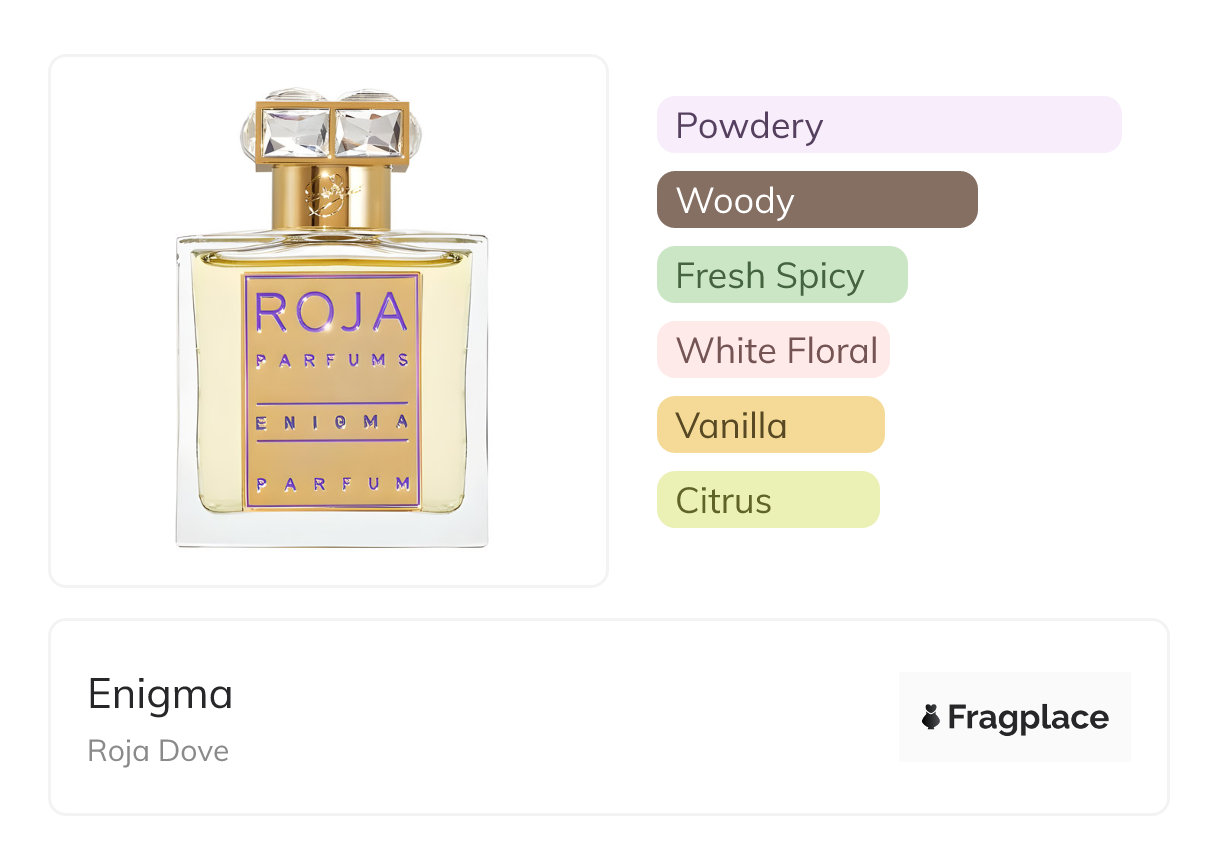The width and height of the screenshot is (1218, 864).
Task: Click the Fragplace bottle logo icon
Action: tap(931, 717)
